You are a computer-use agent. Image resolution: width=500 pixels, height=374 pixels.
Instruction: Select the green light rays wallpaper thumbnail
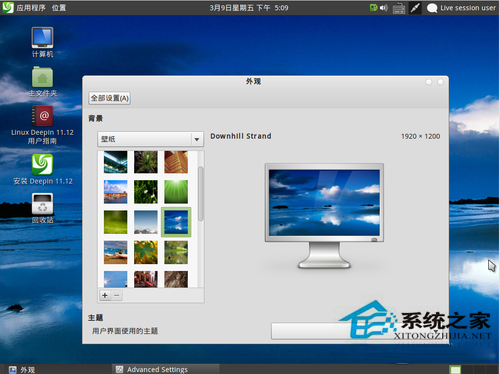click(x=176, y=192)
